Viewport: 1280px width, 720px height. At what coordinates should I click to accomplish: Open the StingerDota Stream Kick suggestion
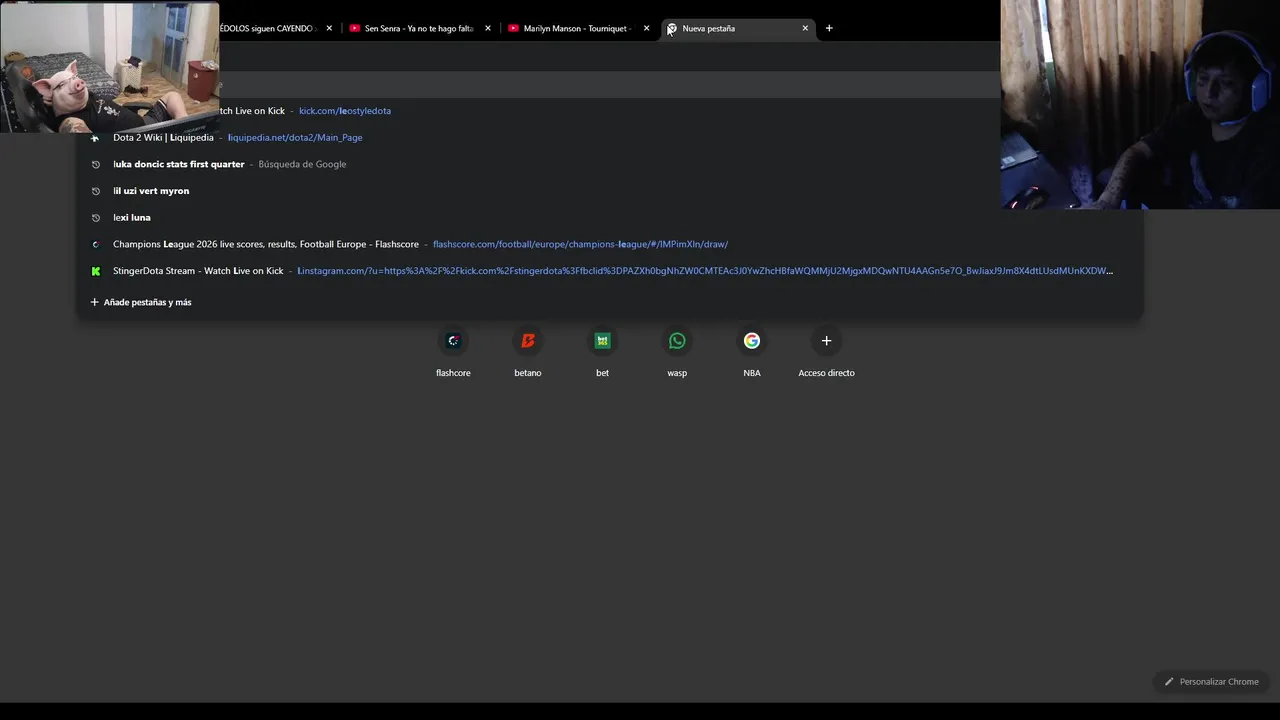coord(610,271)
